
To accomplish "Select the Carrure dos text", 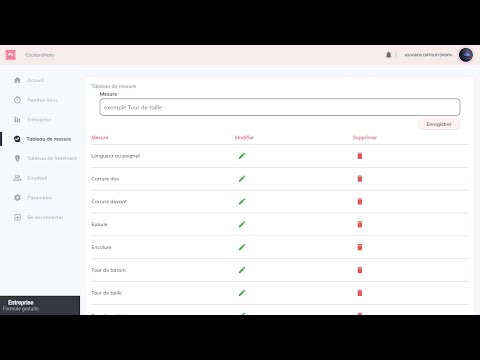I will 105,179.
